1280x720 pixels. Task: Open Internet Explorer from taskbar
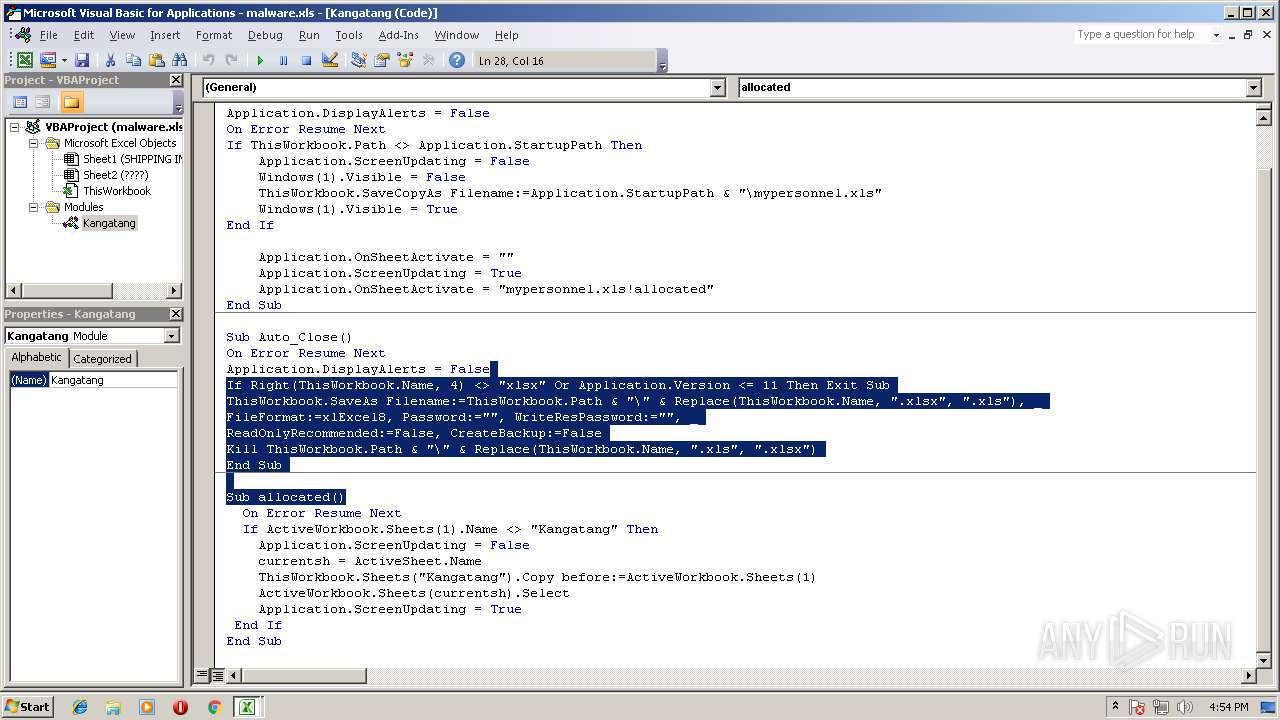point(80,707)
